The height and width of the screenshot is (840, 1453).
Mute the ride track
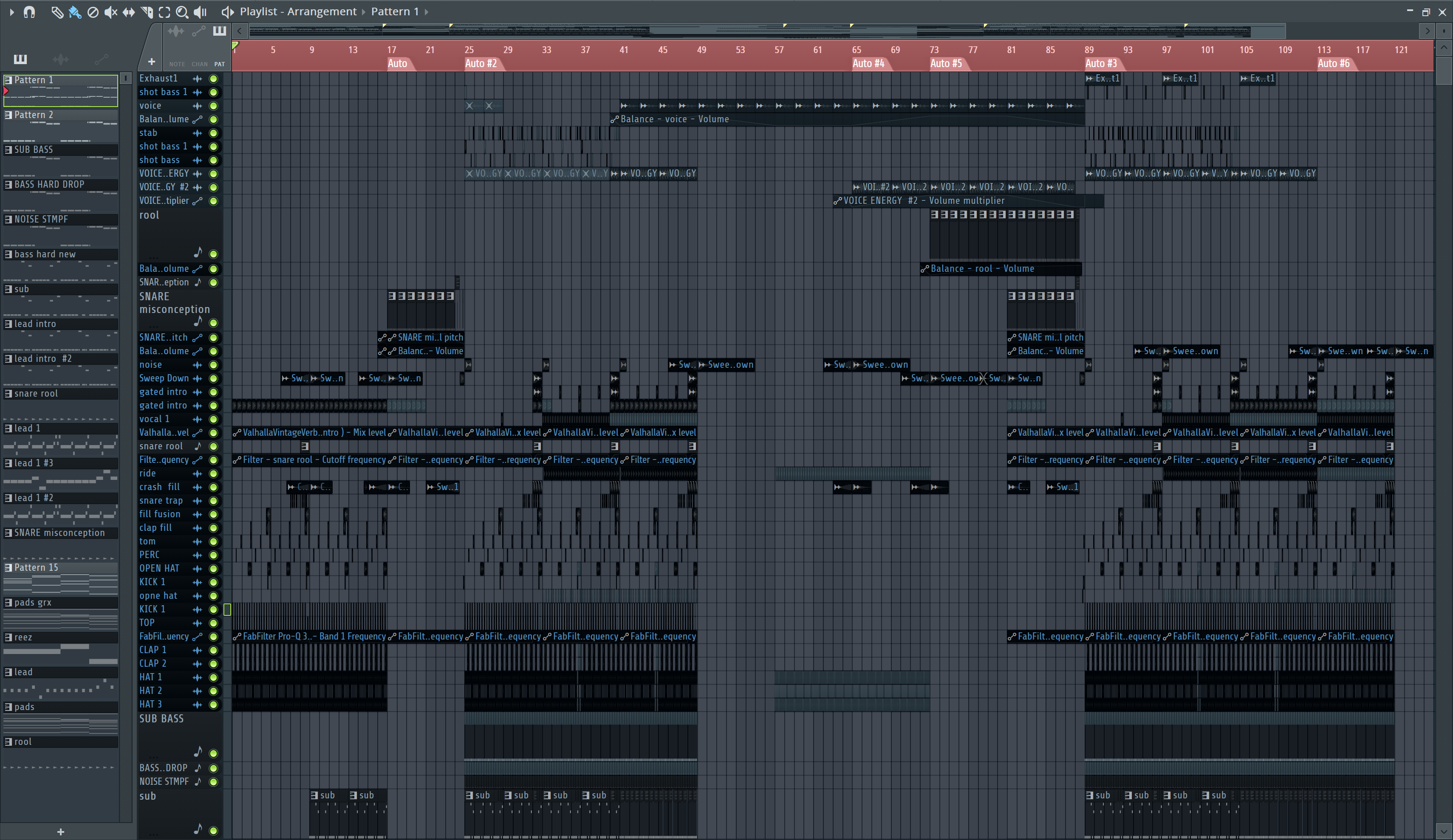(x=213, y=474)
